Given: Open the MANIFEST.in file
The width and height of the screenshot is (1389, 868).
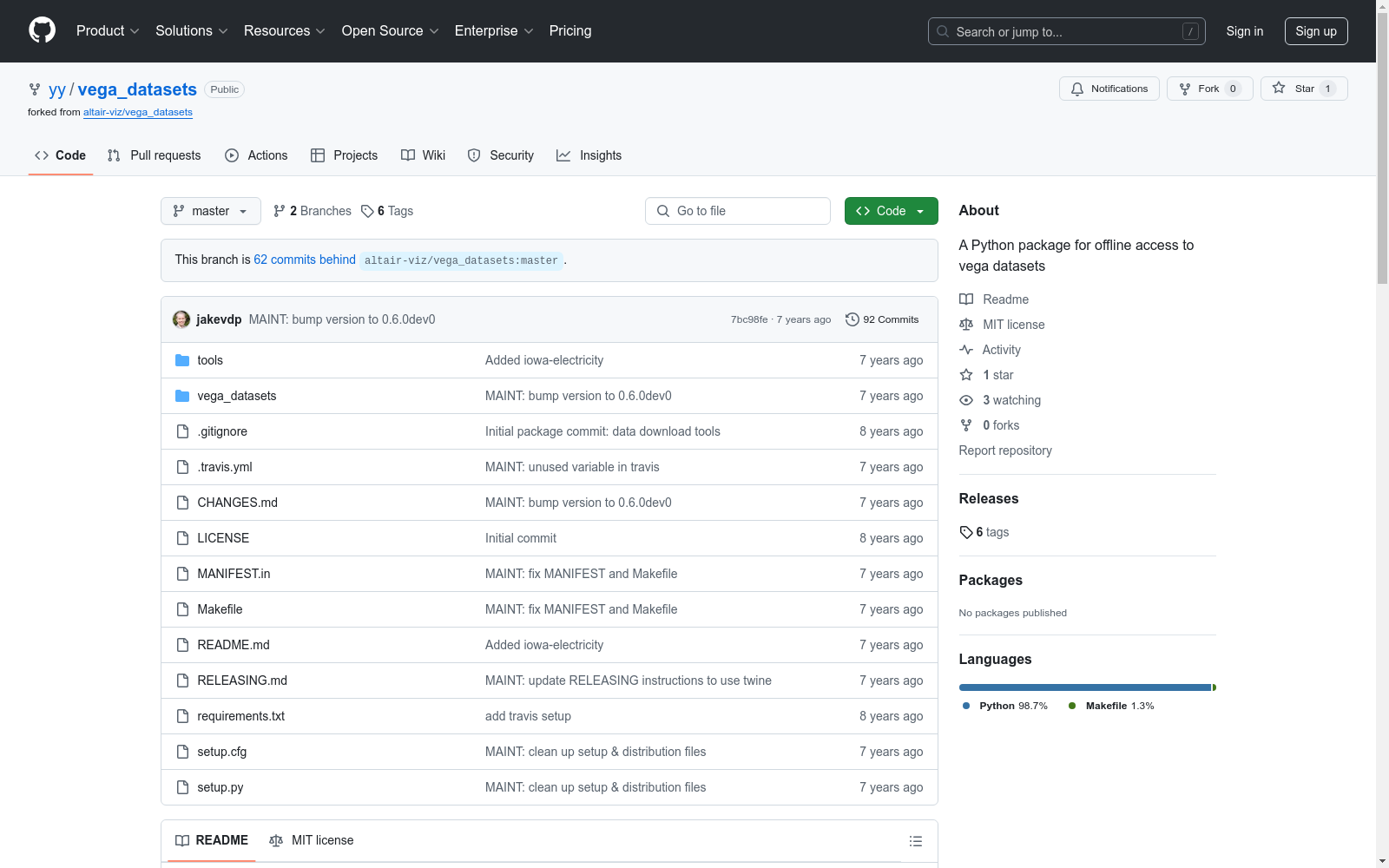Looking at the screenshot, I should tap(234, 574).
